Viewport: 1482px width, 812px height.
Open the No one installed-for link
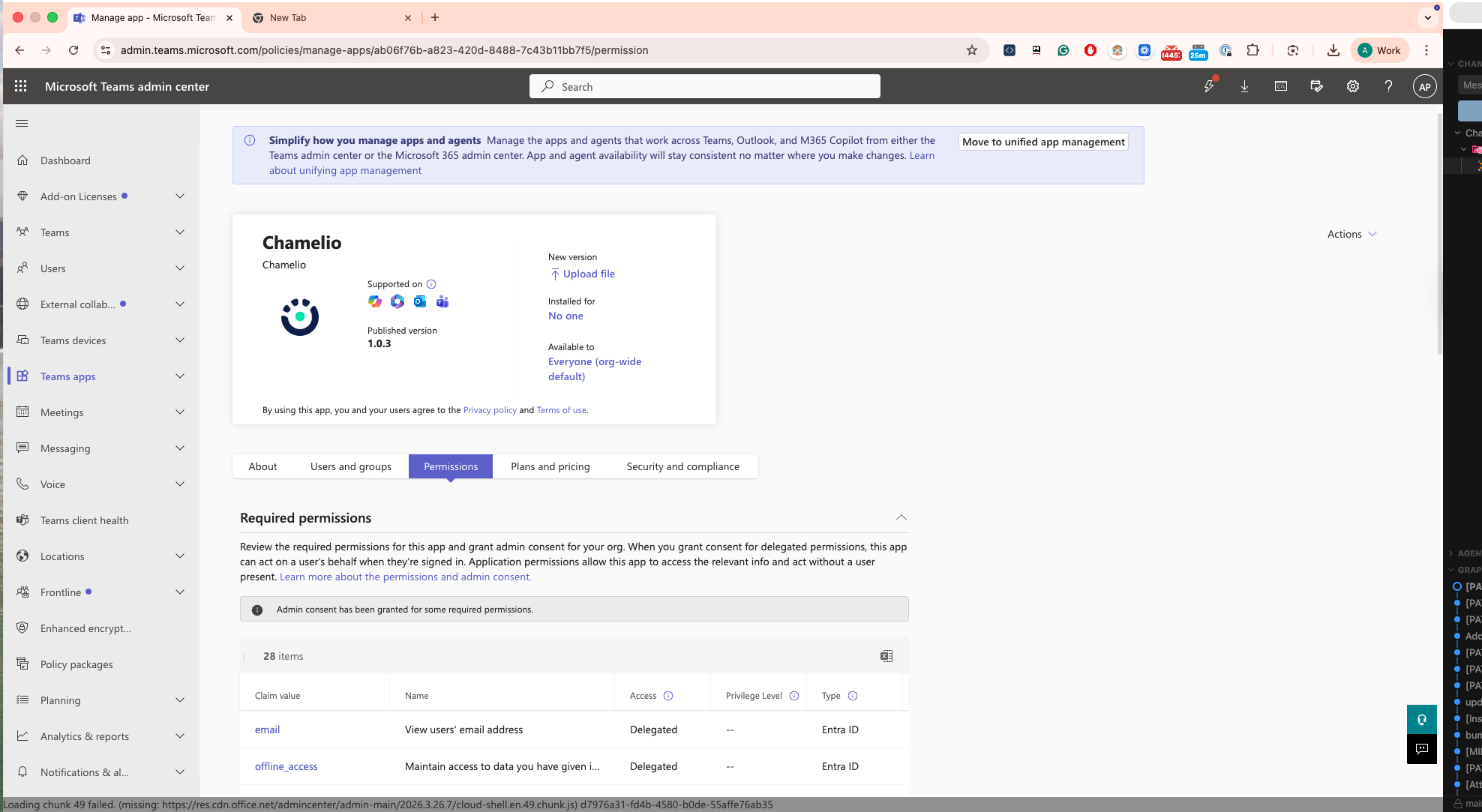pyautogui.click(x=565, y=316)
